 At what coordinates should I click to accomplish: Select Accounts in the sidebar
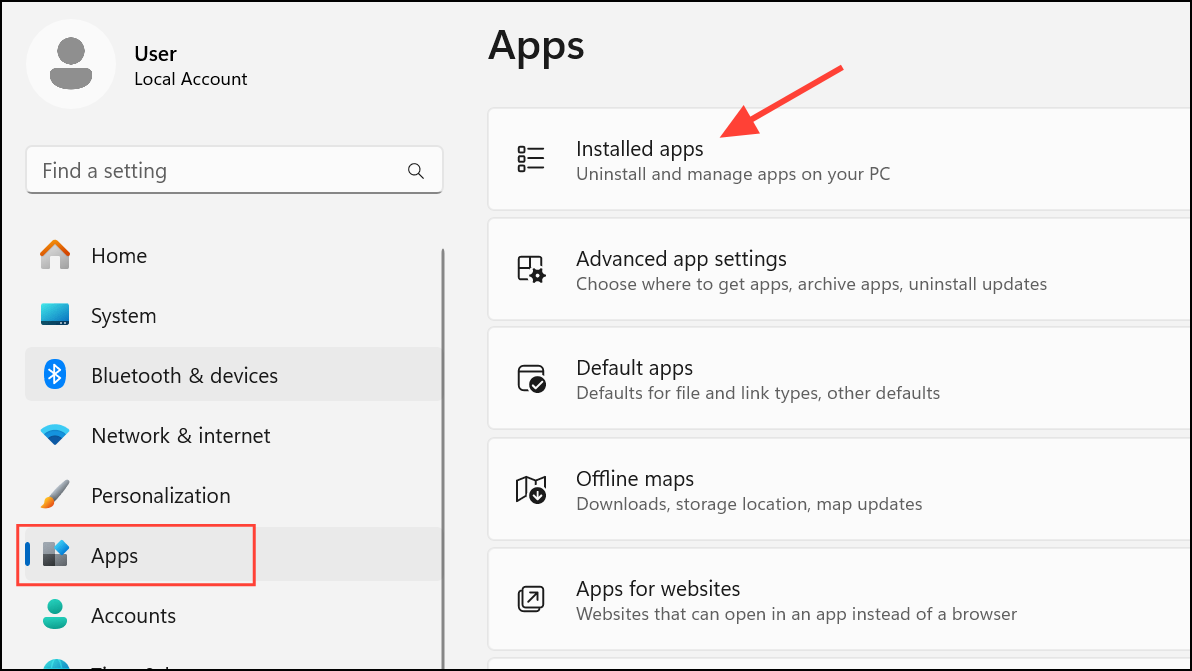[x=133, y=616]
